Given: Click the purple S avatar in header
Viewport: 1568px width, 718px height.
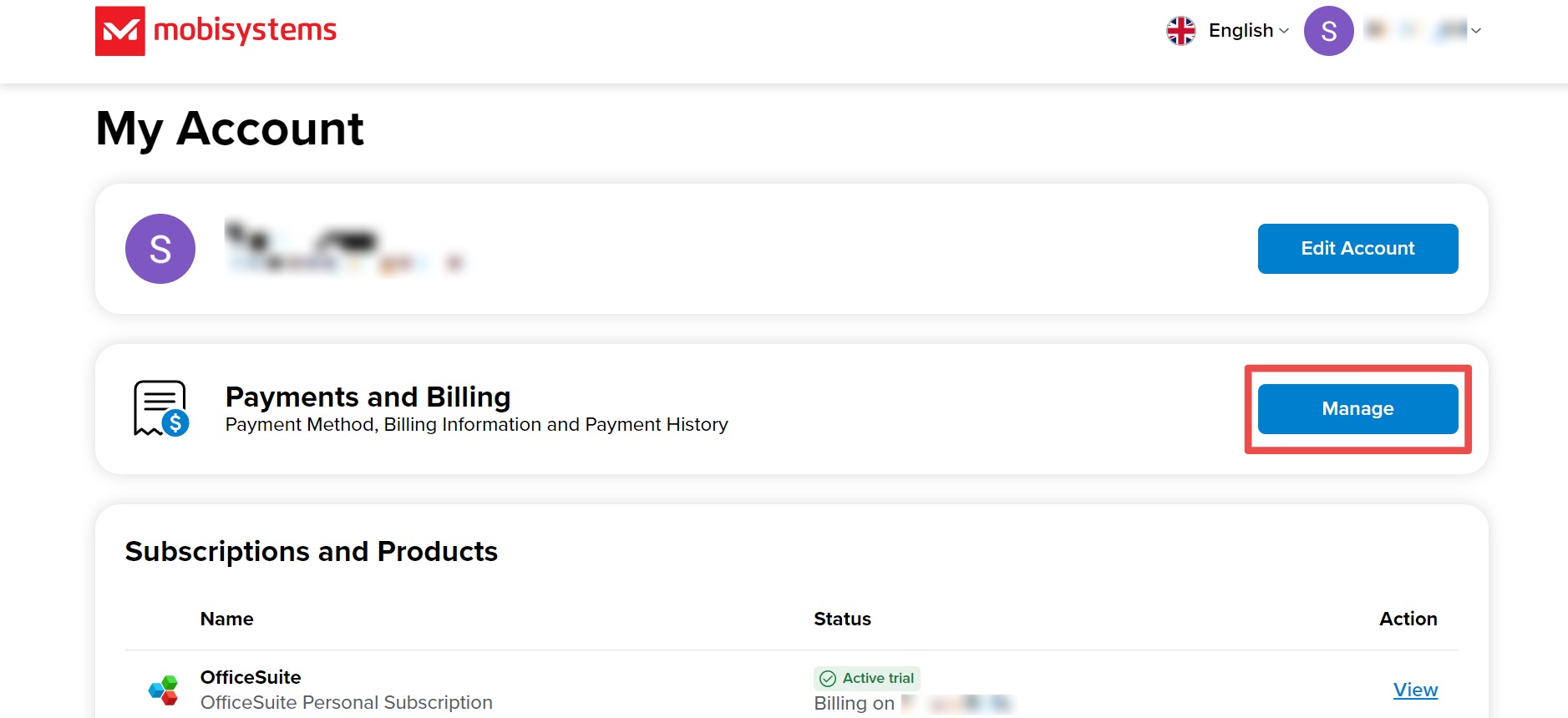Looking at the screenshot, I should [x=1328, y=31].
